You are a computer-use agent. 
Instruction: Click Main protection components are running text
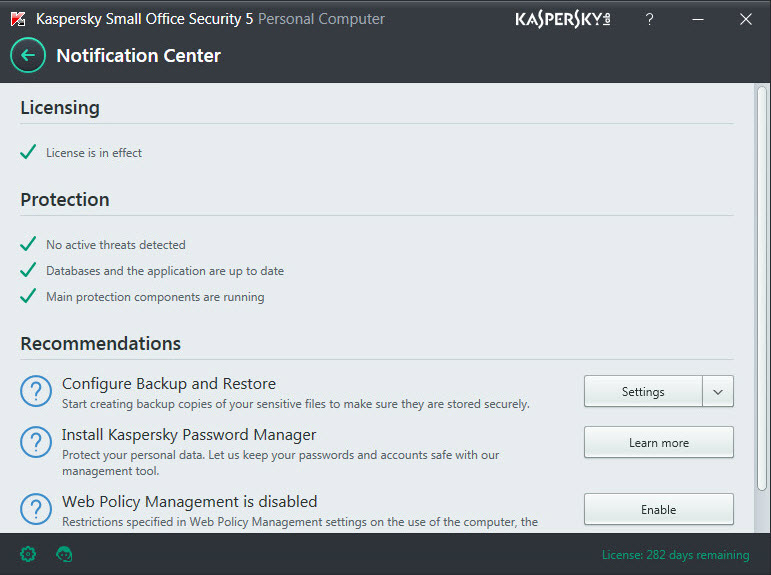[155, 297]
